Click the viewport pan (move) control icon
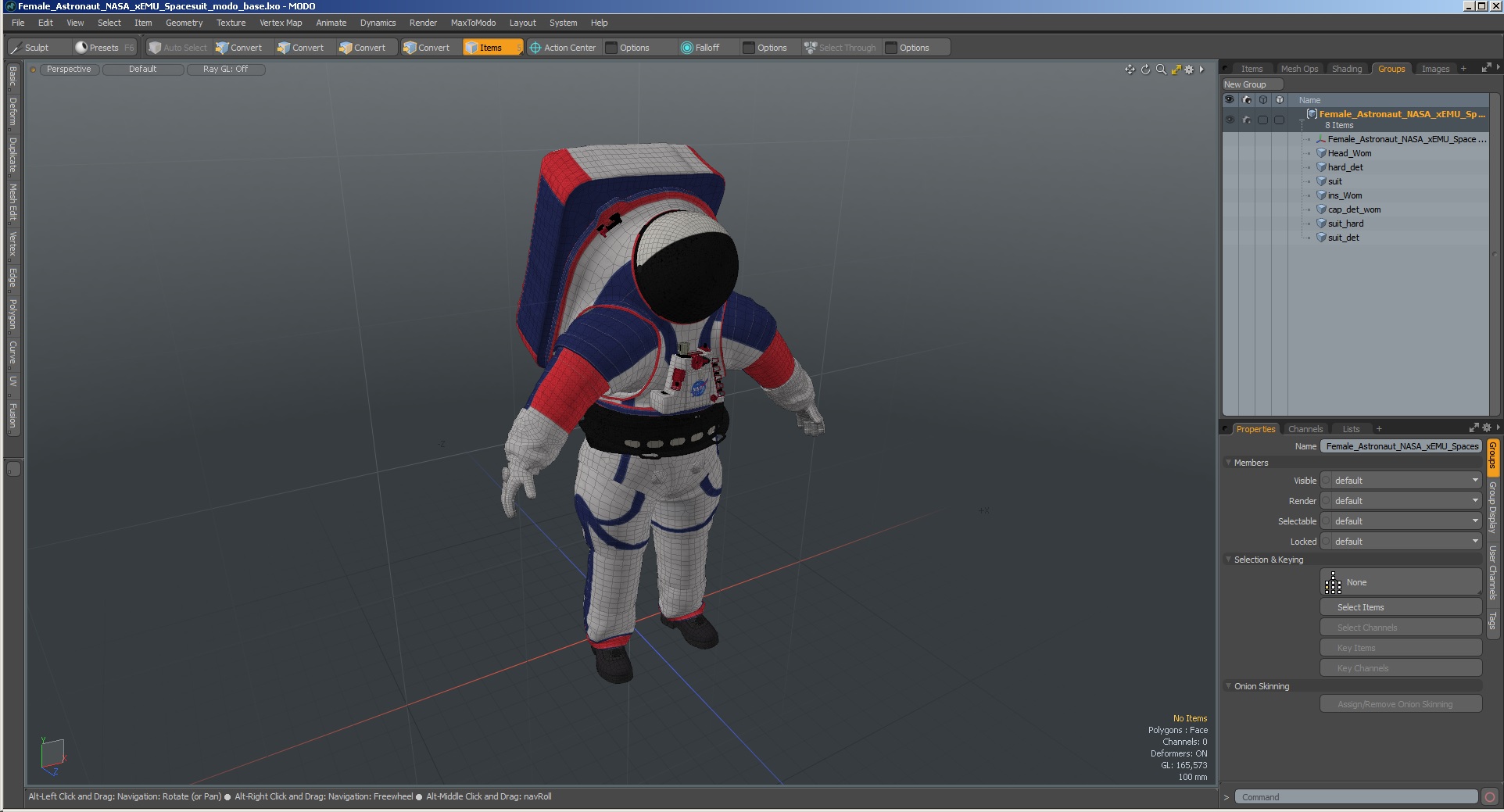The image size is (1504, 812). point(1130,70)
